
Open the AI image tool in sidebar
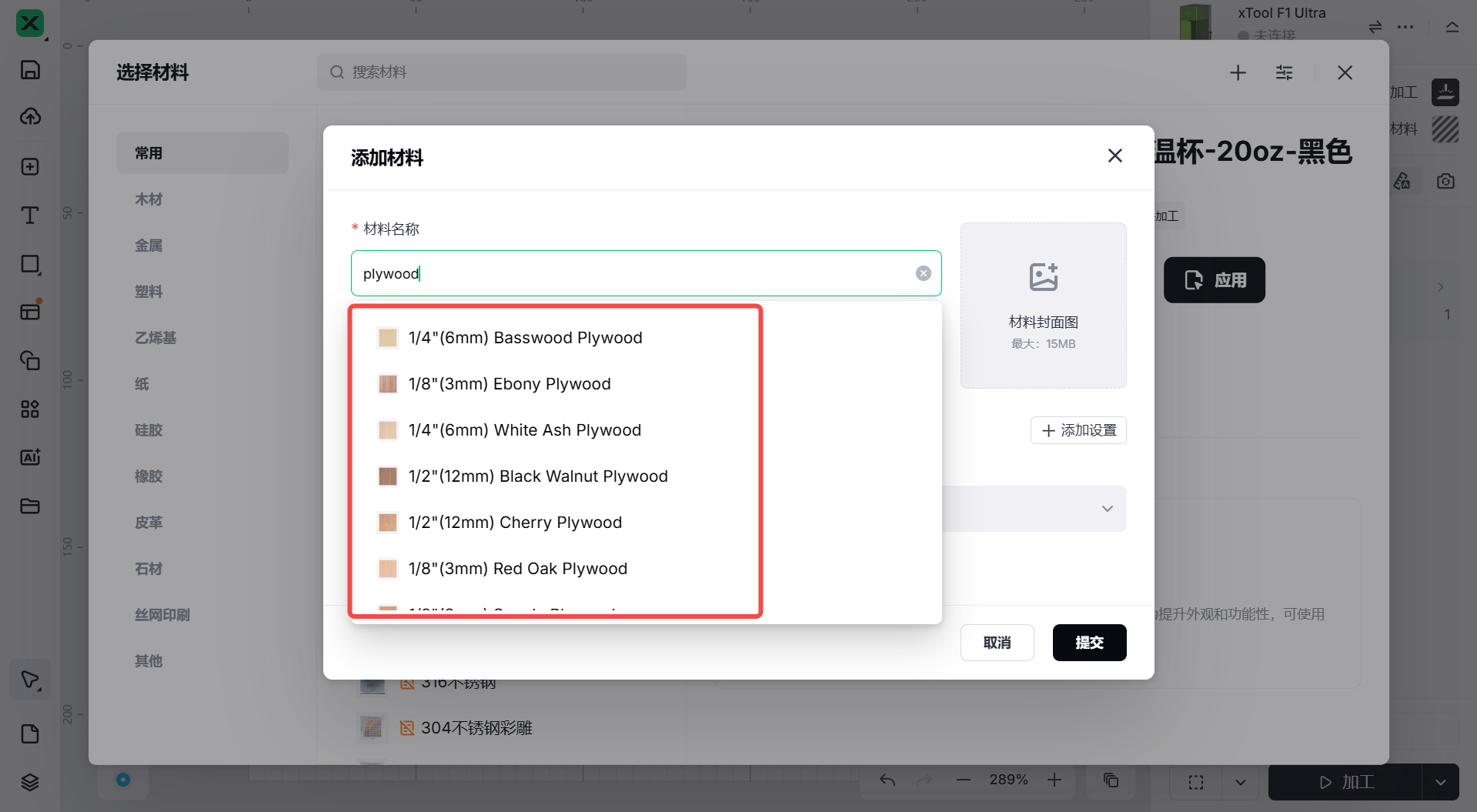pos(30,457)
